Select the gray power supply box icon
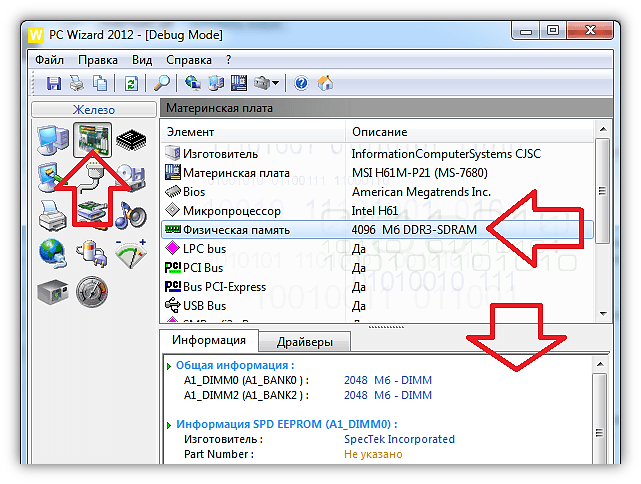The height and width of the screenshot is (484, 641). click(53, 292)
